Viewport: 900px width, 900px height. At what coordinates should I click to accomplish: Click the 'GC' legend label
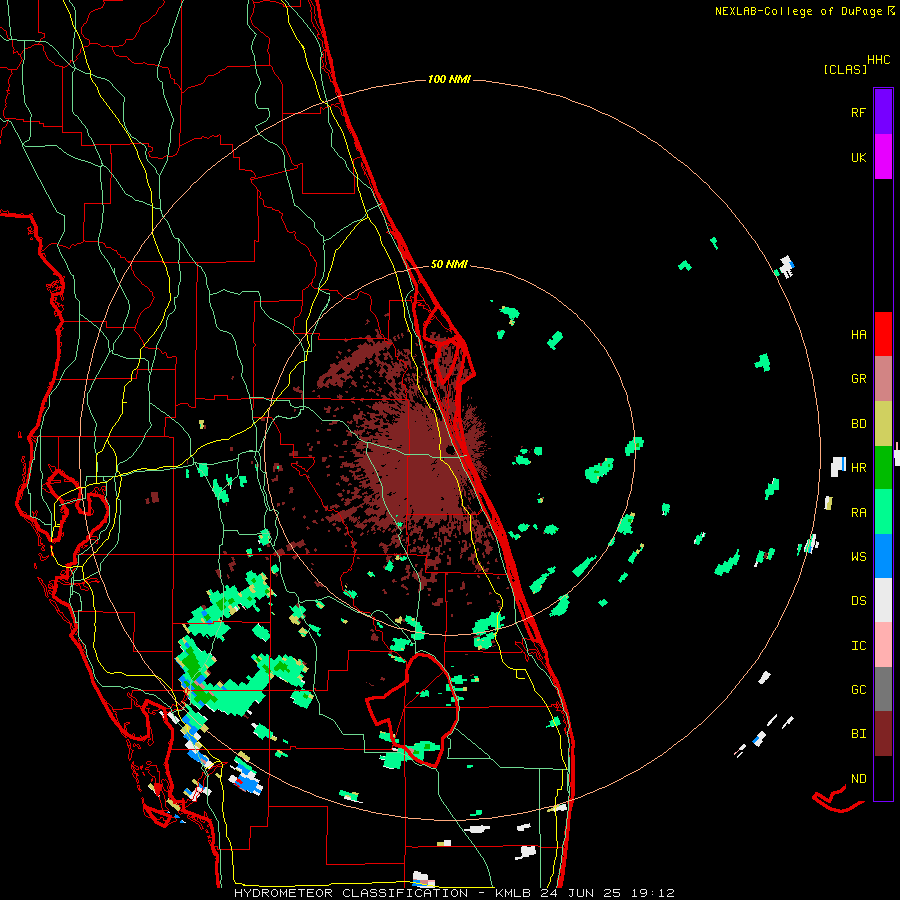pos(858,689)
